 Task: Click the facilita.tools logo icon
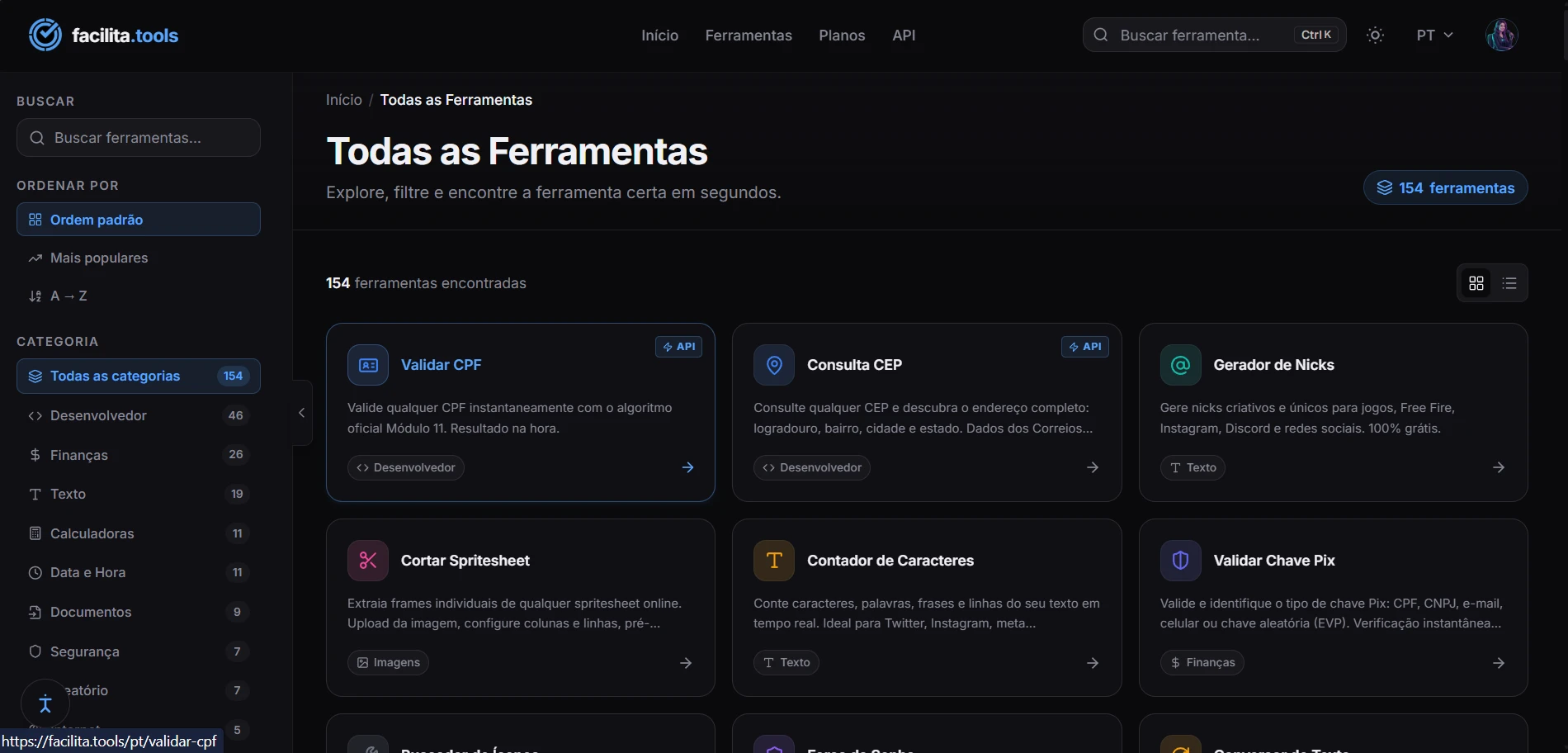click(x=45, y=34)
